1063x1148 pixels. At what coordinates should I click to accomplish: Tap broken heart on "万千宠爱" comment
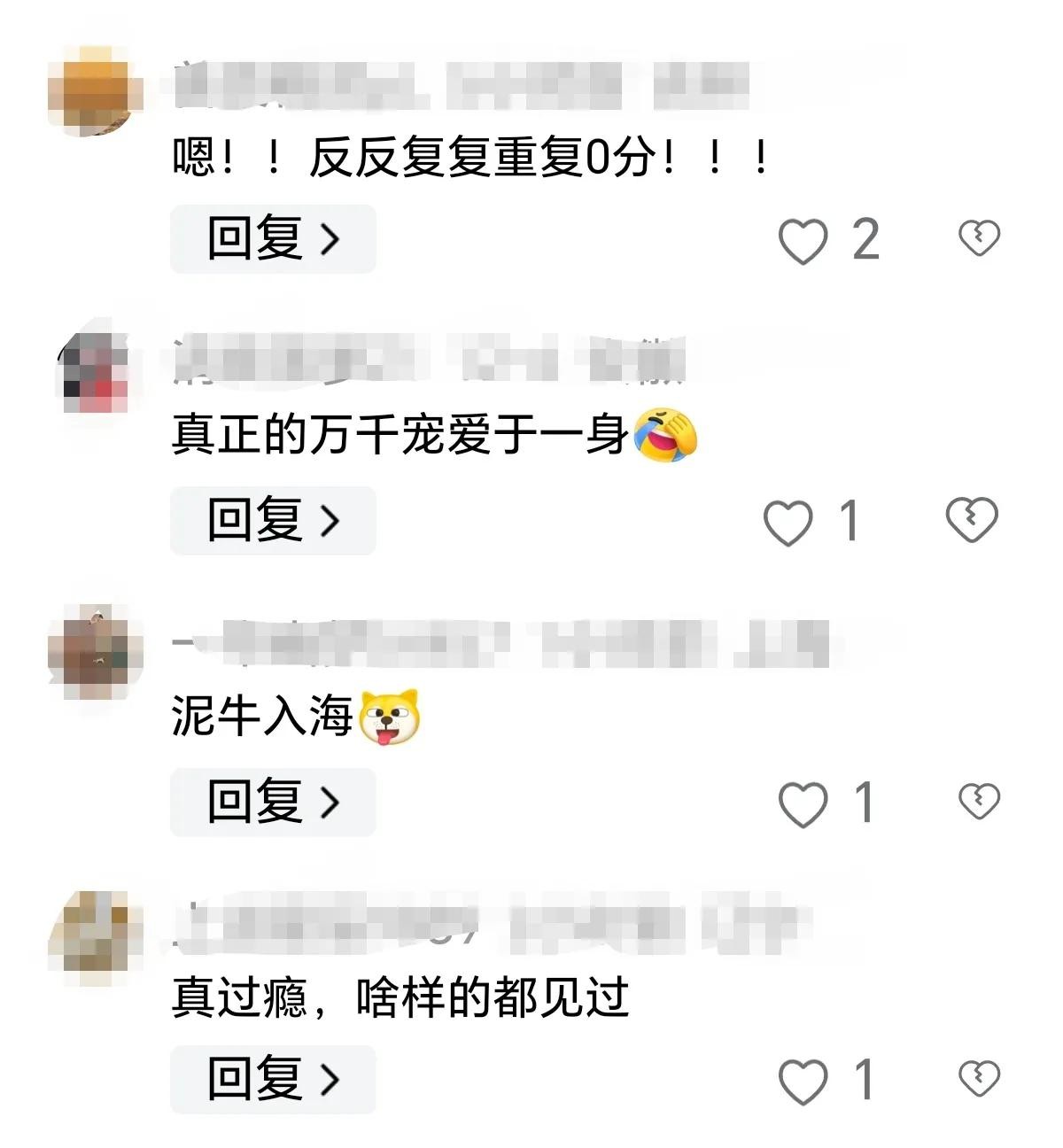972,519
